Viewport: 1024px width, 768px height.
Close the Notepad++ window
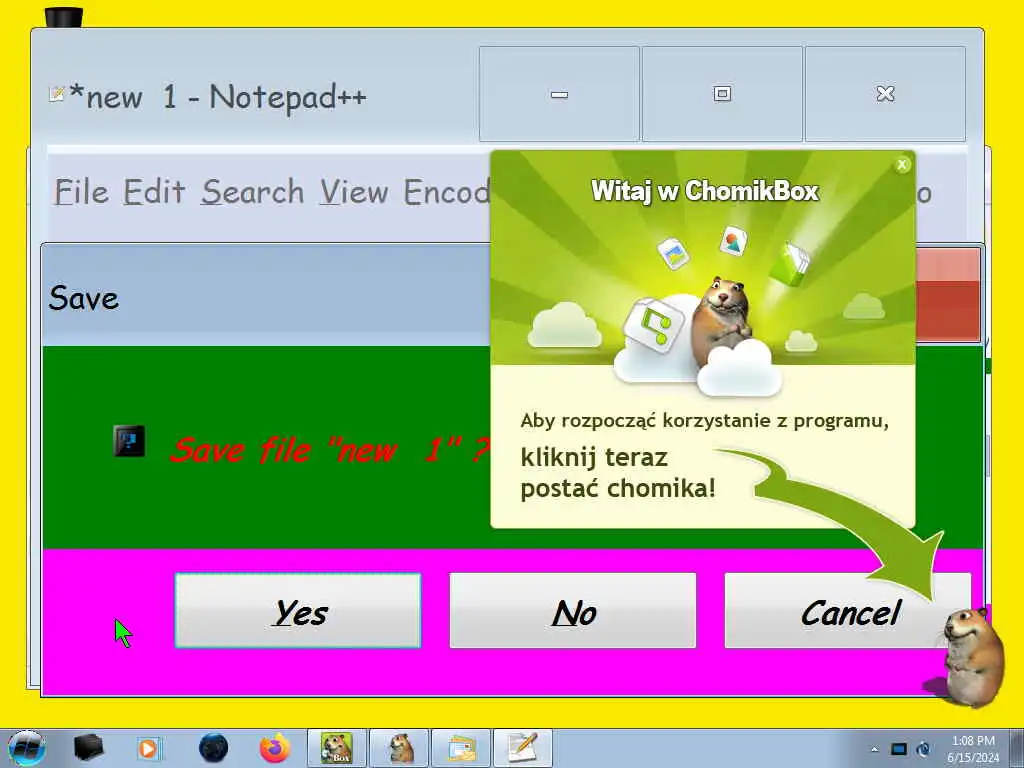(x=885, y=94)
